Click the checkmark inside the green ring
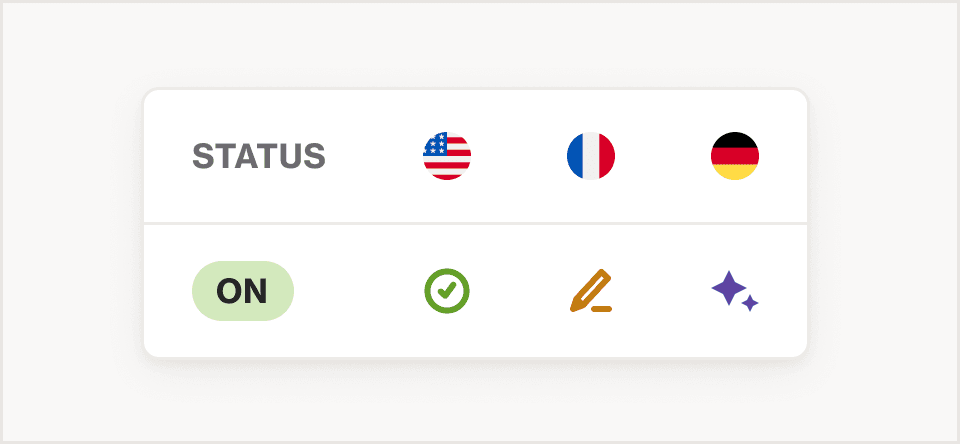This screenshot has height=444, width=960. point(447,291)
